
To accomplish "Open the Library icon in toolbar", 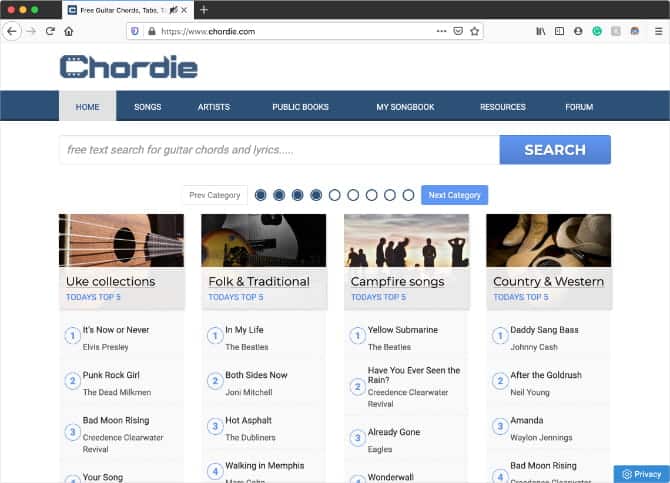I will (541, 31).
